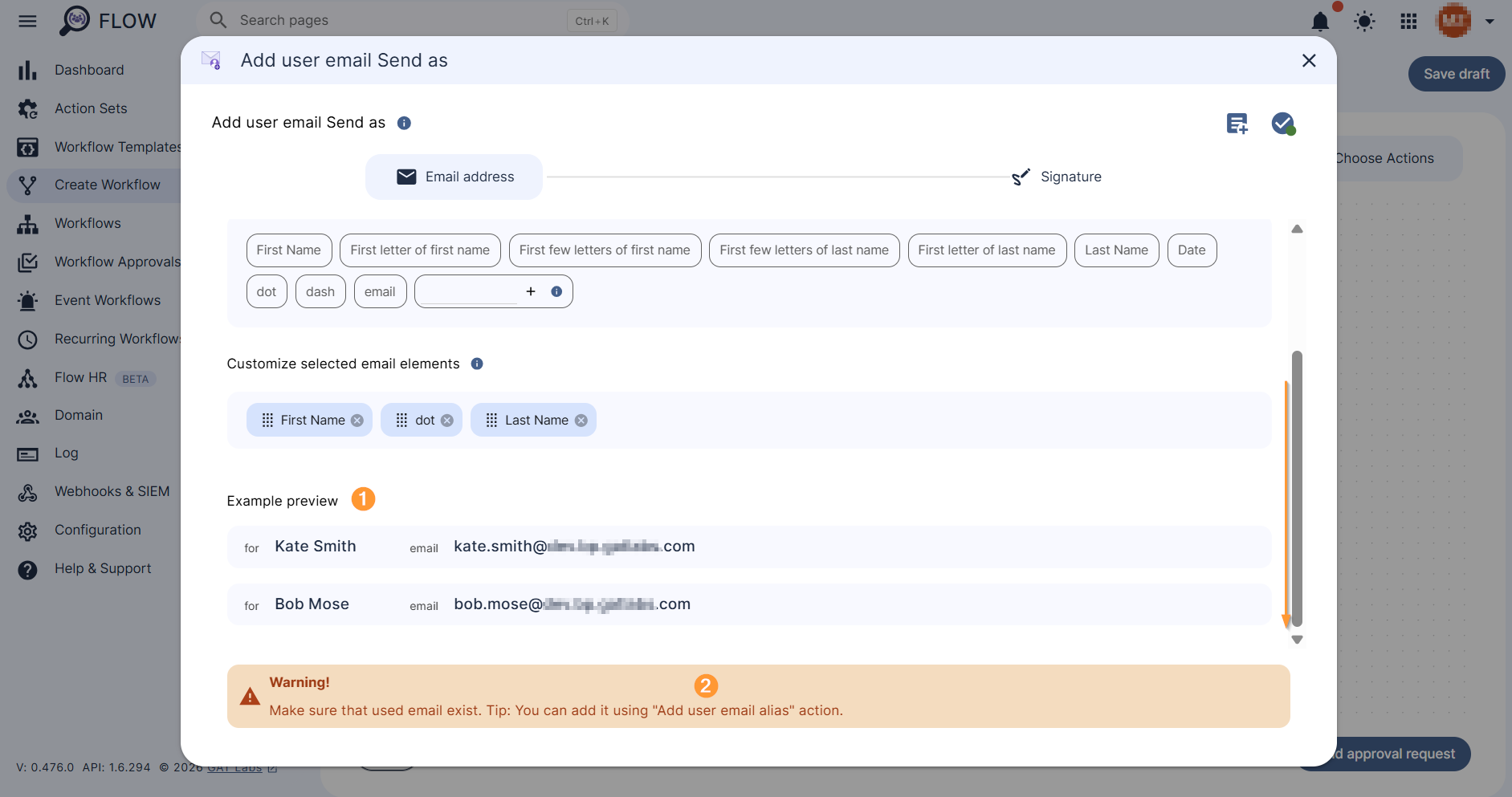1512x797 pixels.
Task: Add First few letters of last name
Action: tap(804, 250)
